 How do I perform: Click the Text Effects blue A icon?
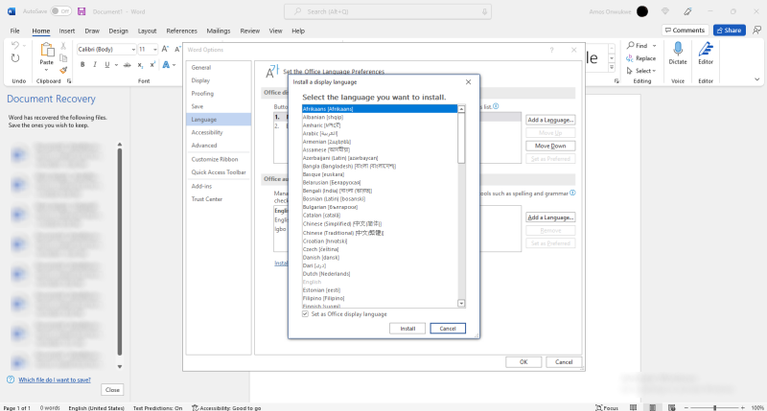pyautogui.click(x=166, y=65)
